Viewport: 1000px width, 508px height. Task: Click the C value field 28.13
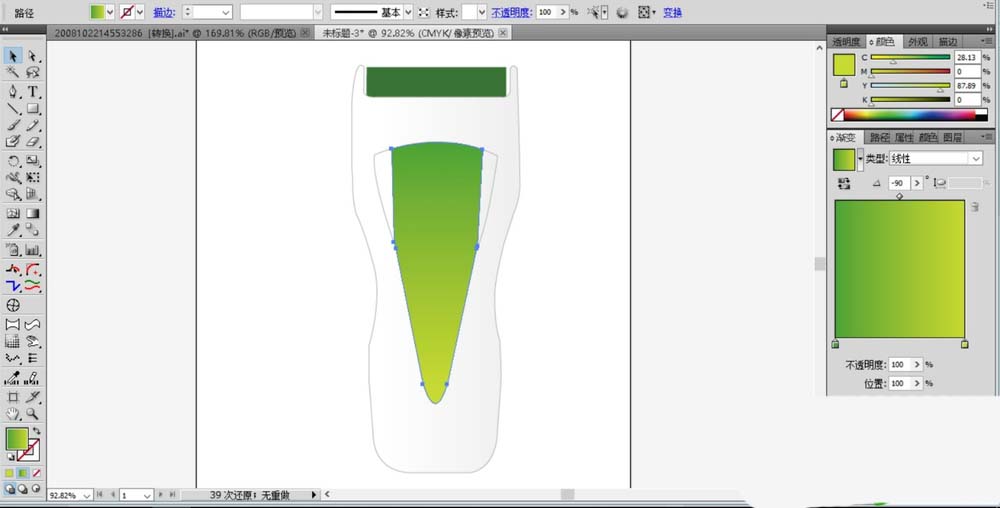point(967,57)
